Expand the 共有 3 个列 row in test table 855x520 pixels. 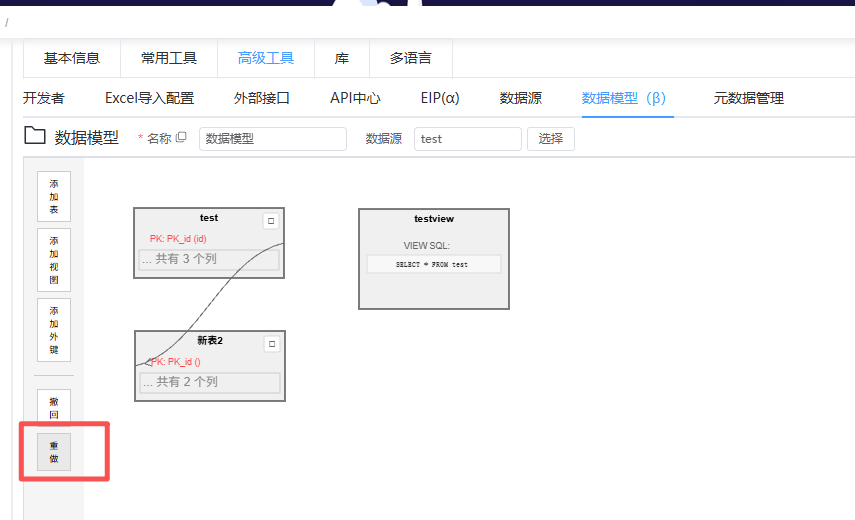coord(209,259)
